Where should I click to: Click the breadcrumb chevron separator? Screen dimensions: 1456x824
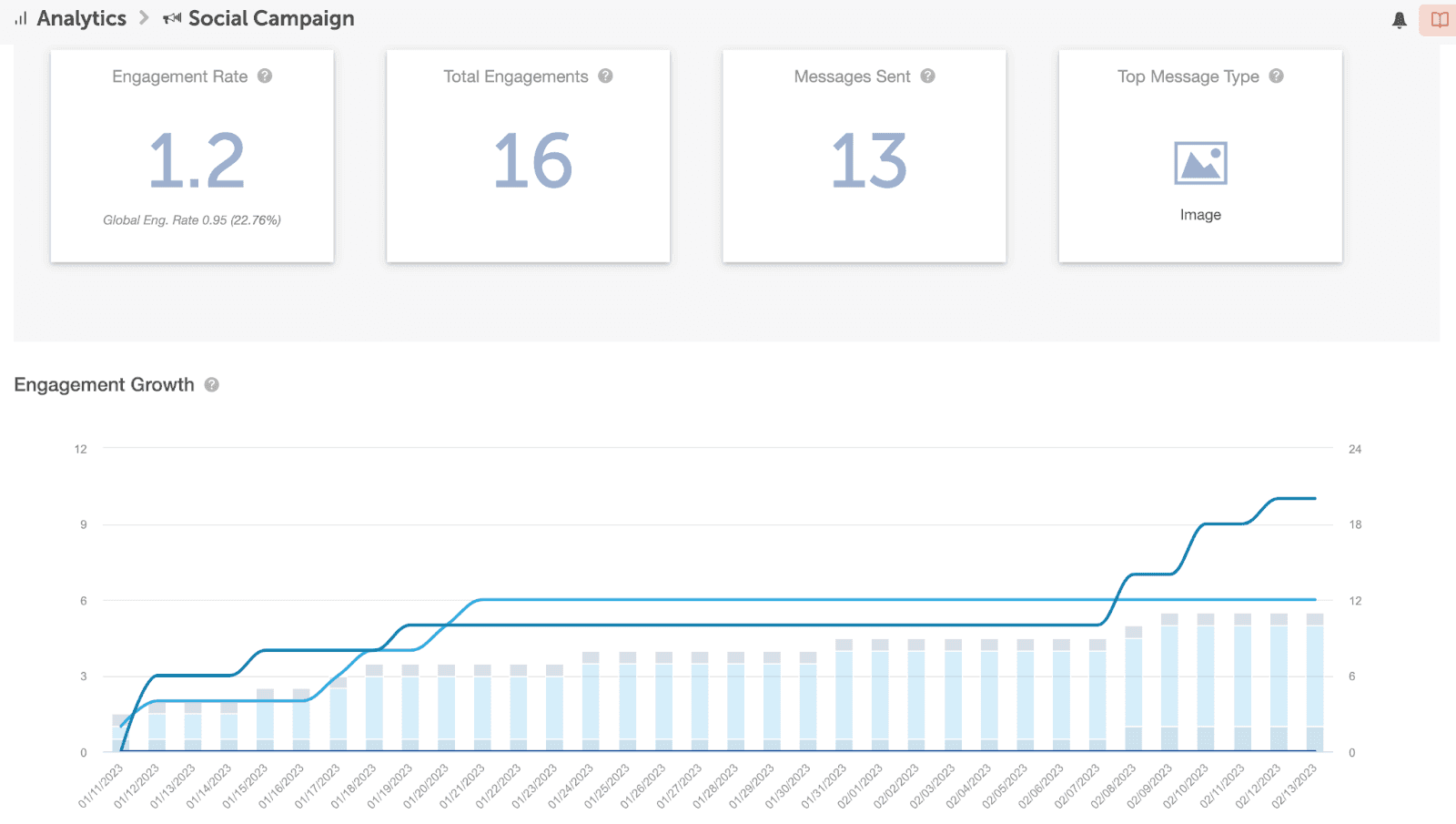click(144, 19)
